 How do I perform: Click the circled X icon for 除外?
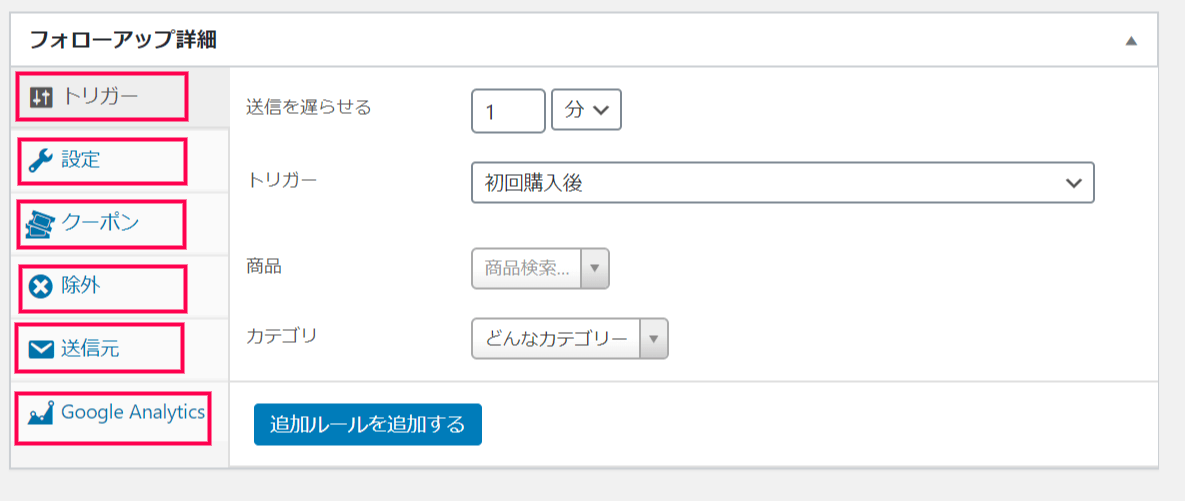point(40,287)
